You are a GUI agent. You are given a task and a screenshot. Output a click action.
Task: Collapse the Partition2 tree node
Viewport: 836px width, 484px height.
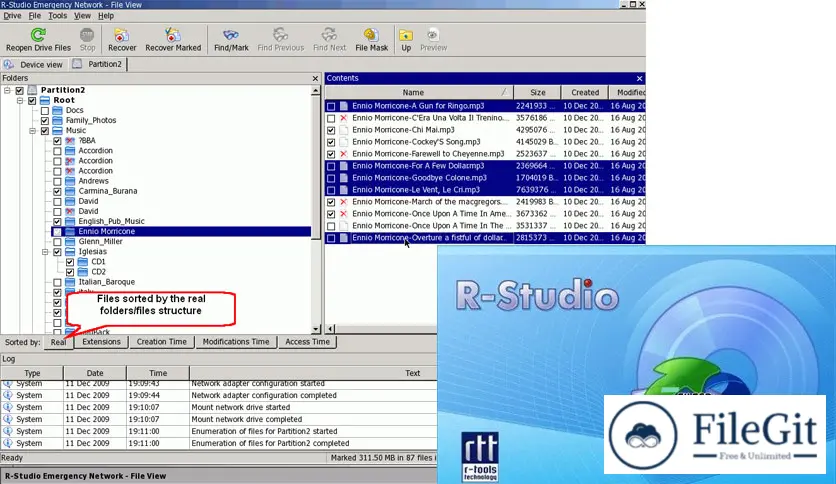pos(7,90)
